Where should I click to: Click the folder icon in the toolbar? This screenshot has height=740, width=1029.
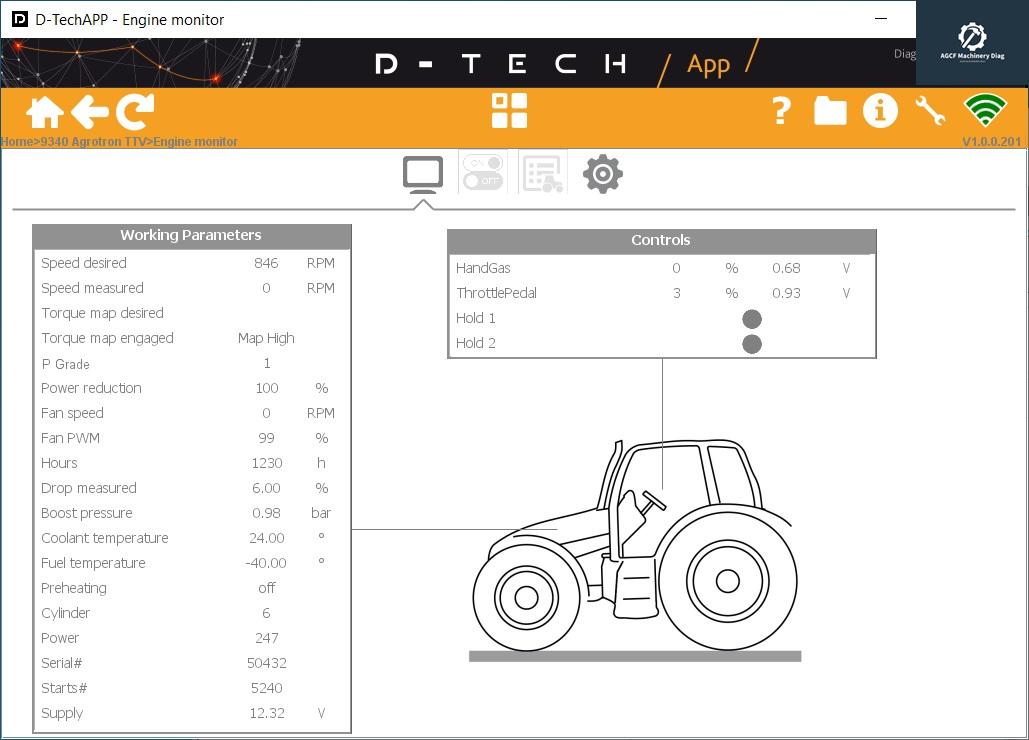click(x=830, y=111)
